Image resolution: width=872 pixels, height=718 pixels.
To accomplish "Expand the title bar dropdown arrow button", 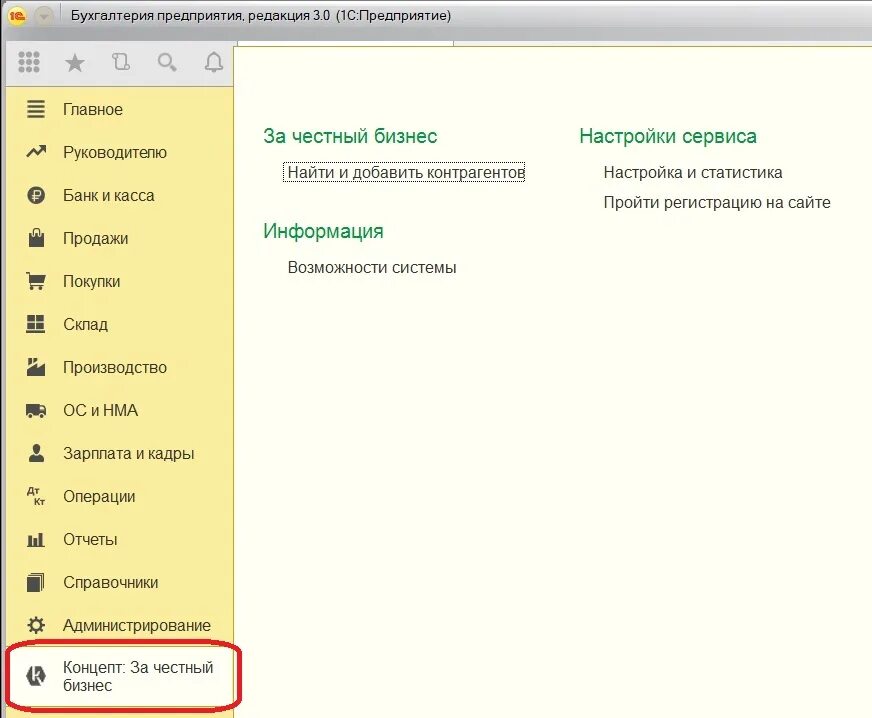I will [x=44, y=16].
